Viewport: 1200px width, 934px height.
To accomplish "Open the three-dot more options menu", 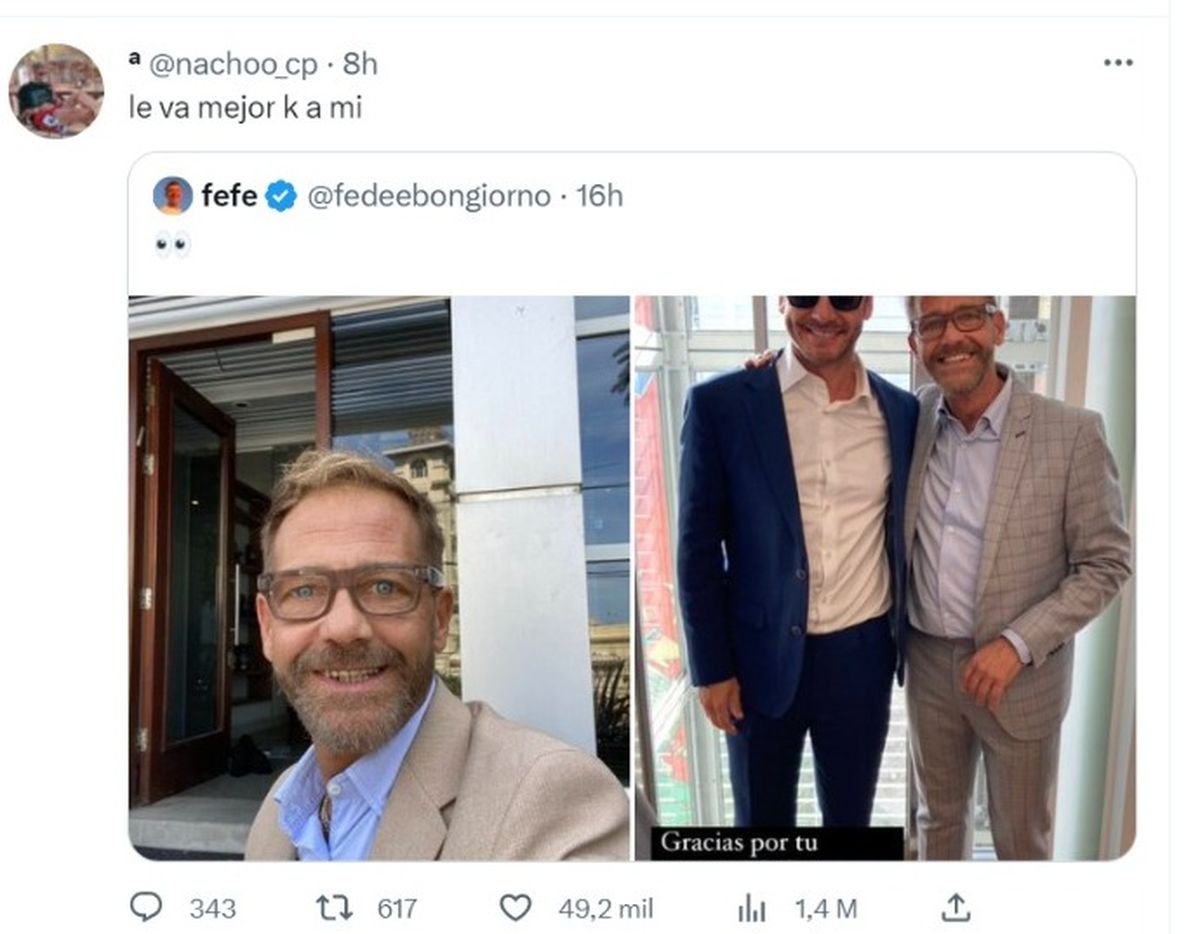I will (x=1118, y=63).
